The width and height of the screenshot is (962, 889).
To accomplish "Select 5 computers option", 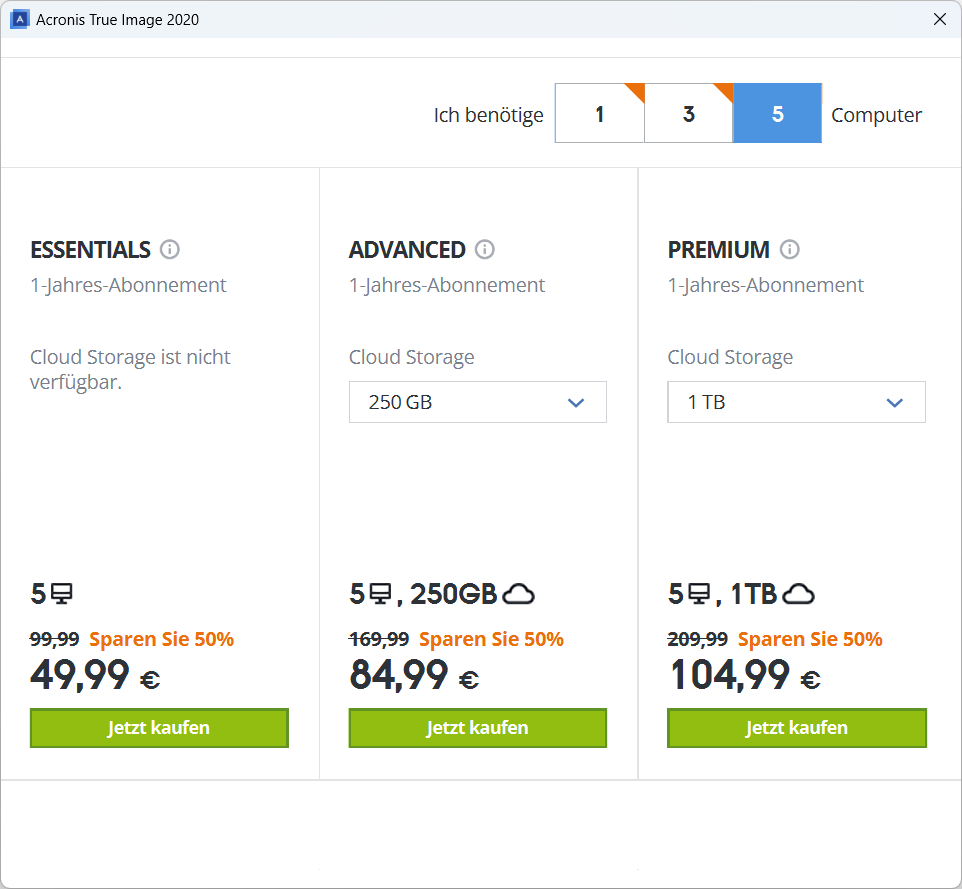I will [777, 114].
